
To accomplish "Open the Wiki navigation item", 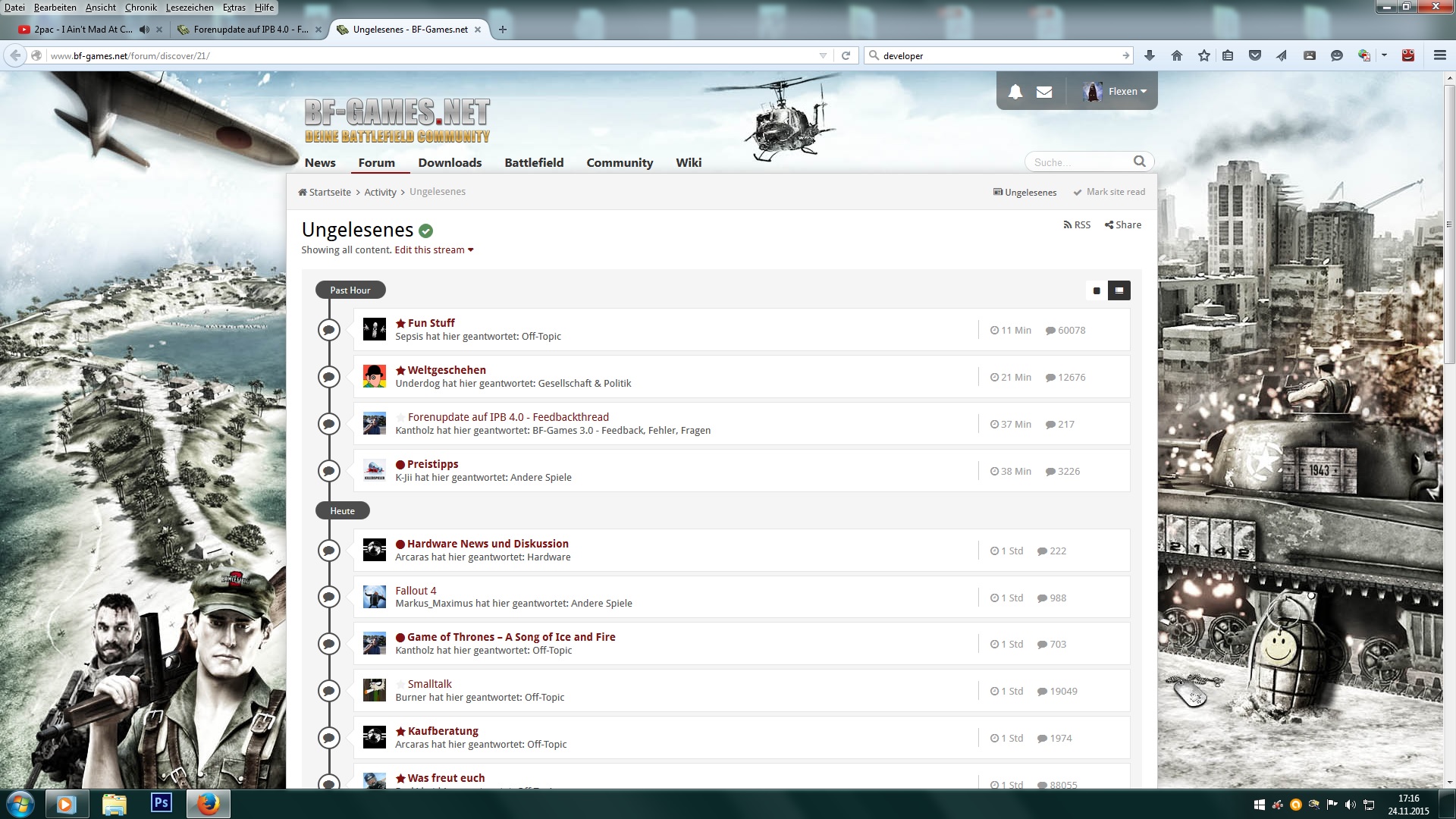I will point(689,162).
